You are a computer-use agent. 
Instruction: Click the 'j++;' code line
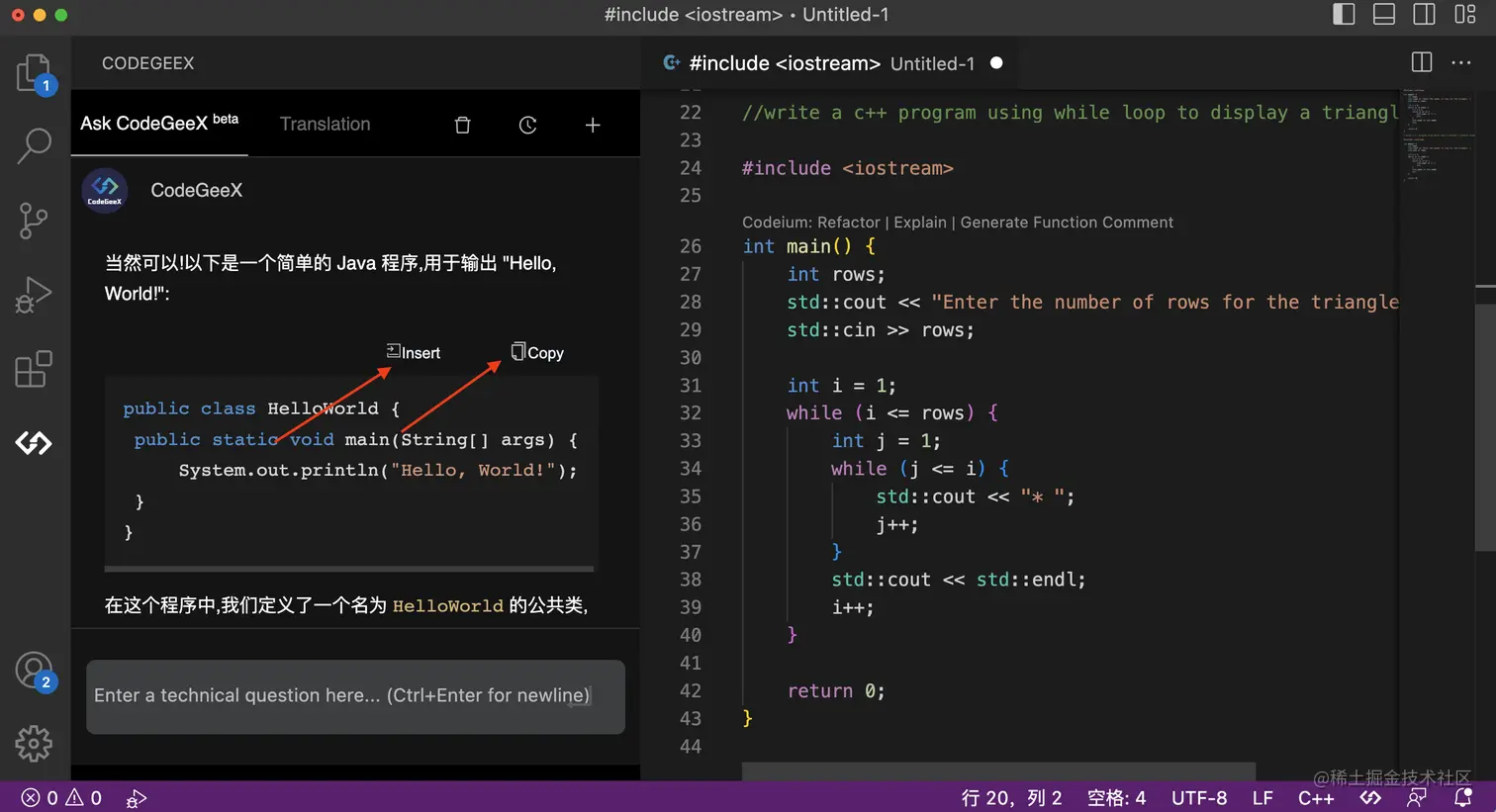tap(897, 524)
